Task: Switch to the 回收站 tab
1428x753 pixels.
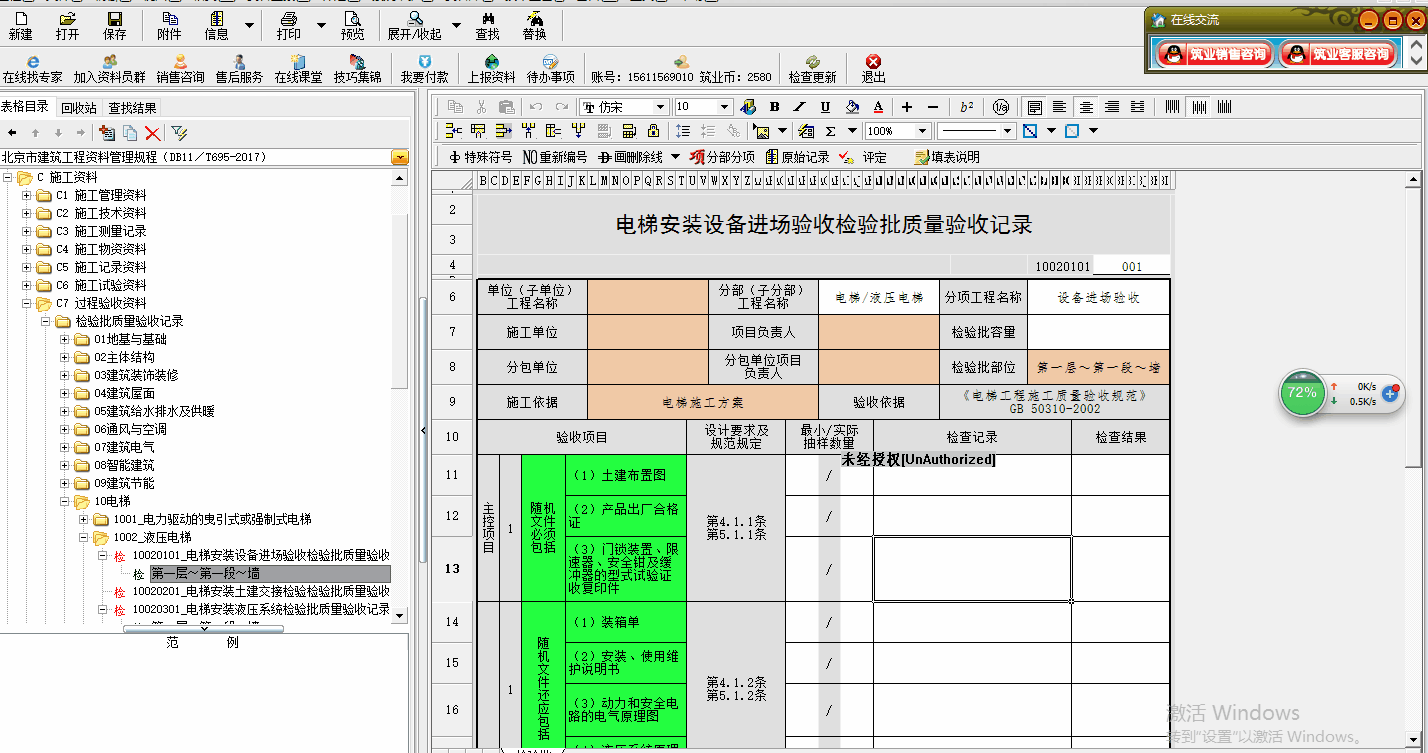Action: point(79,108)
